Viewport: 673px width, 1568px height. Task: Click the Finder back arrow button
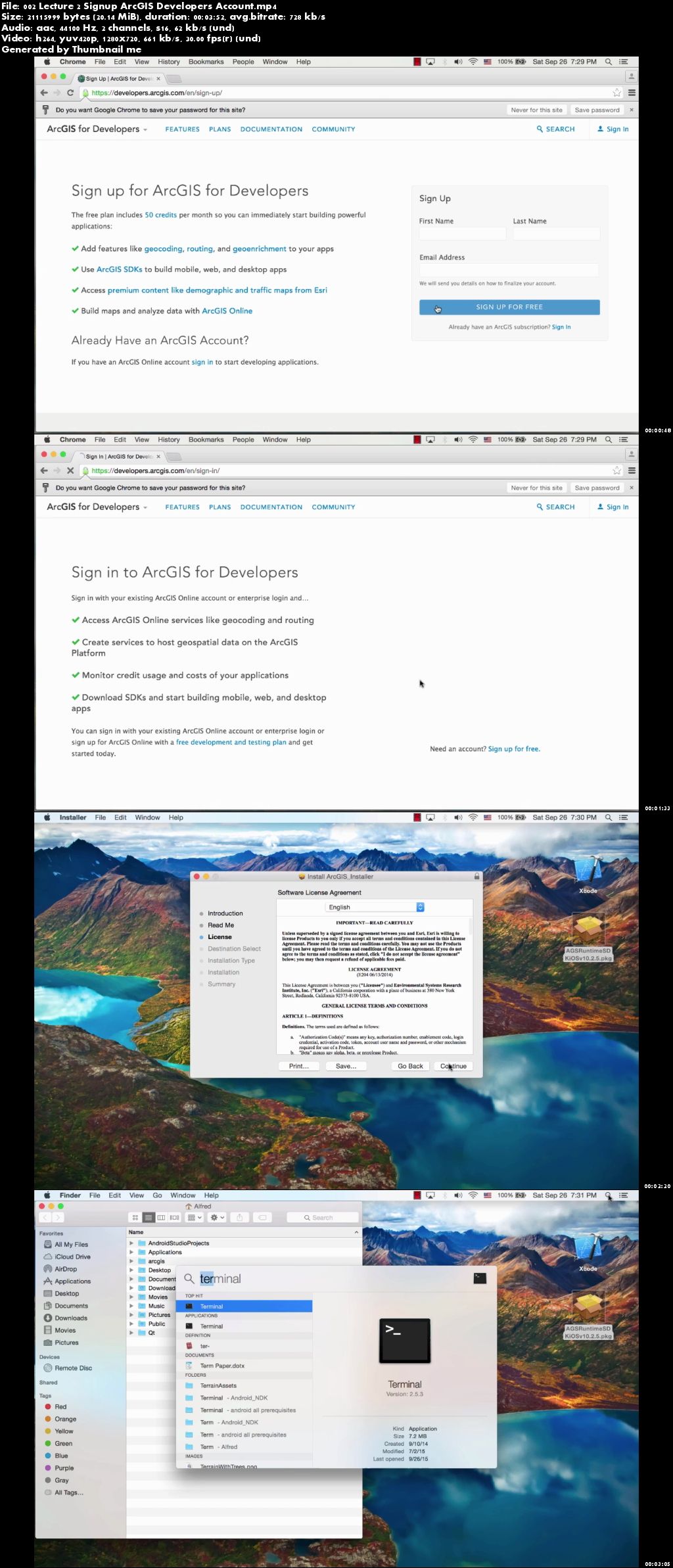coord(45,1218)
